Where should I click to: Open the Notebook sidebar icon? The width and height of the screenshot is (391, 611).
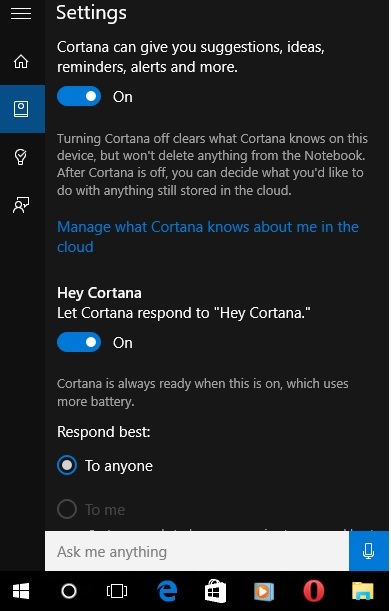pos(21,109)
